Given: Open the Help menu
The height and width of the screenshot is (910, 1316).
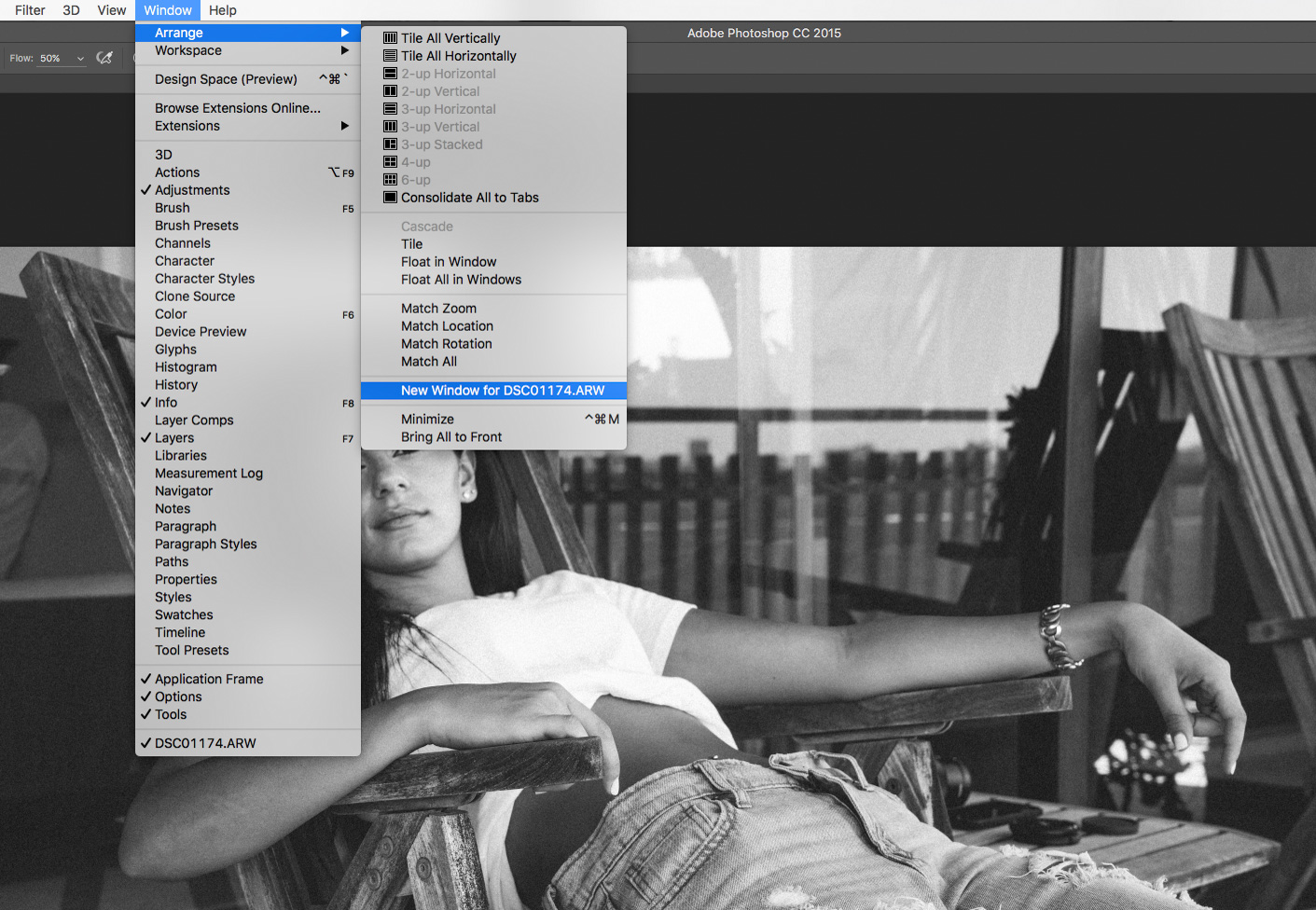Looking at the screenshot, I should pos(222,10).
